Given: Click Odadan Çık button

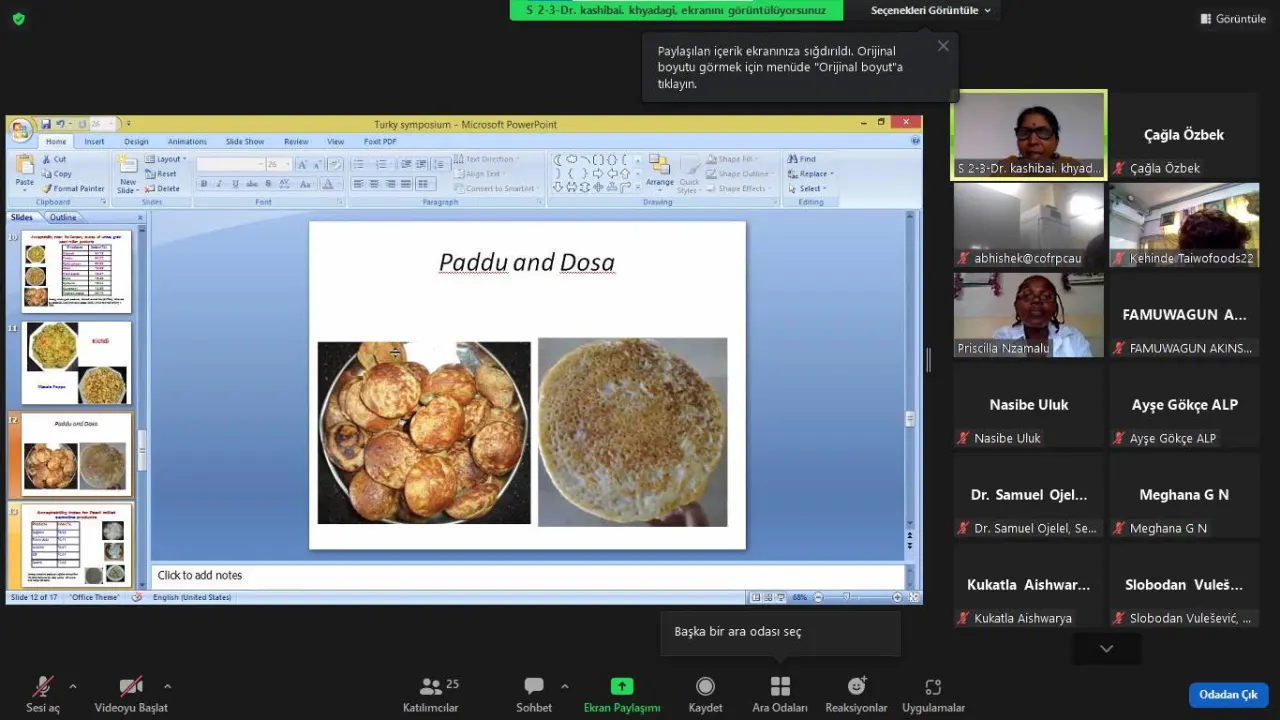Looking at the screenshot, I should [1228, 694].
